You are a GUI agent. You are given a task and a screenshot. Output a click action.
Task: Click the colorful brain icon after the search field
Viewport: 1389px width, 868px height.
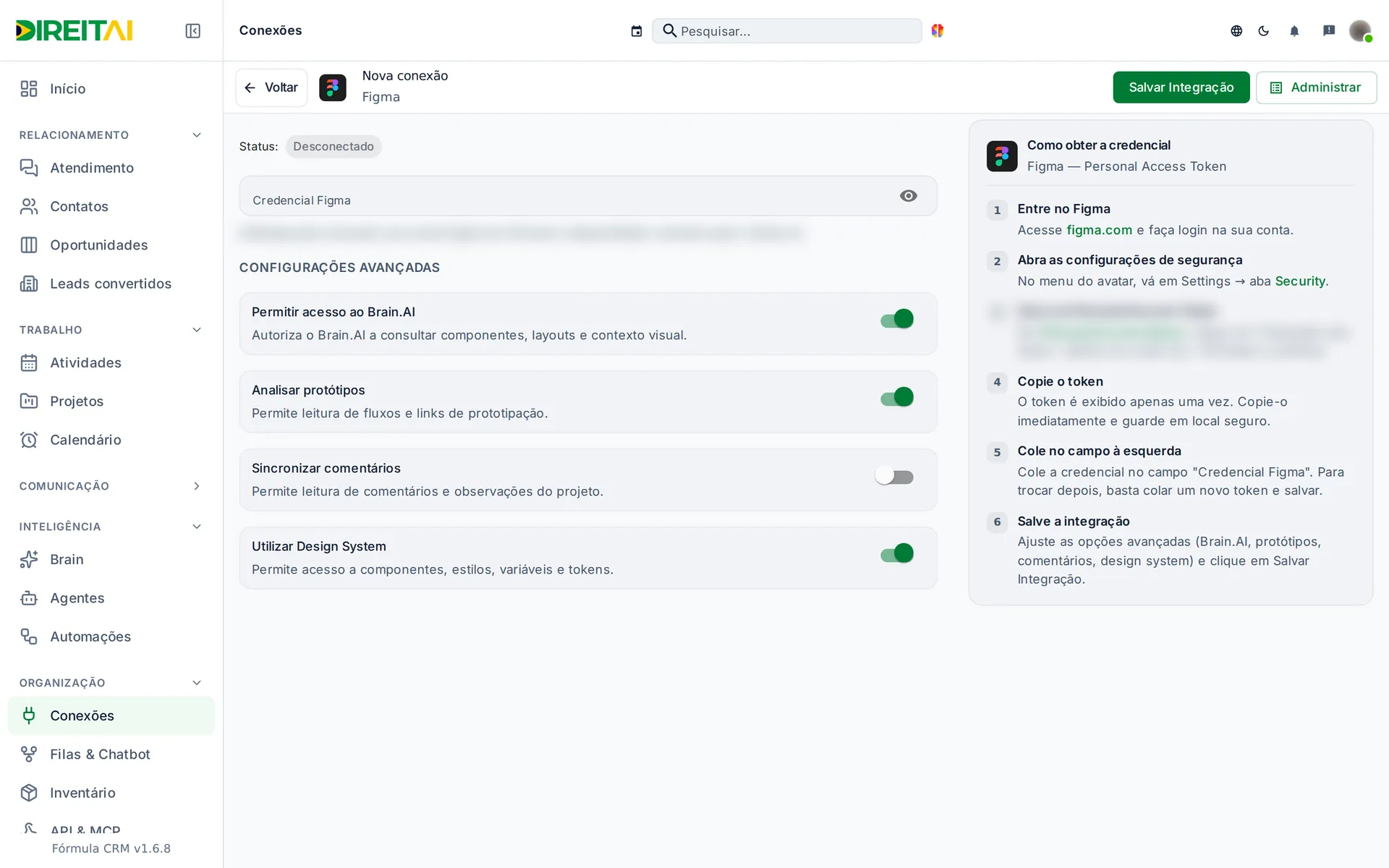point(938,30)
